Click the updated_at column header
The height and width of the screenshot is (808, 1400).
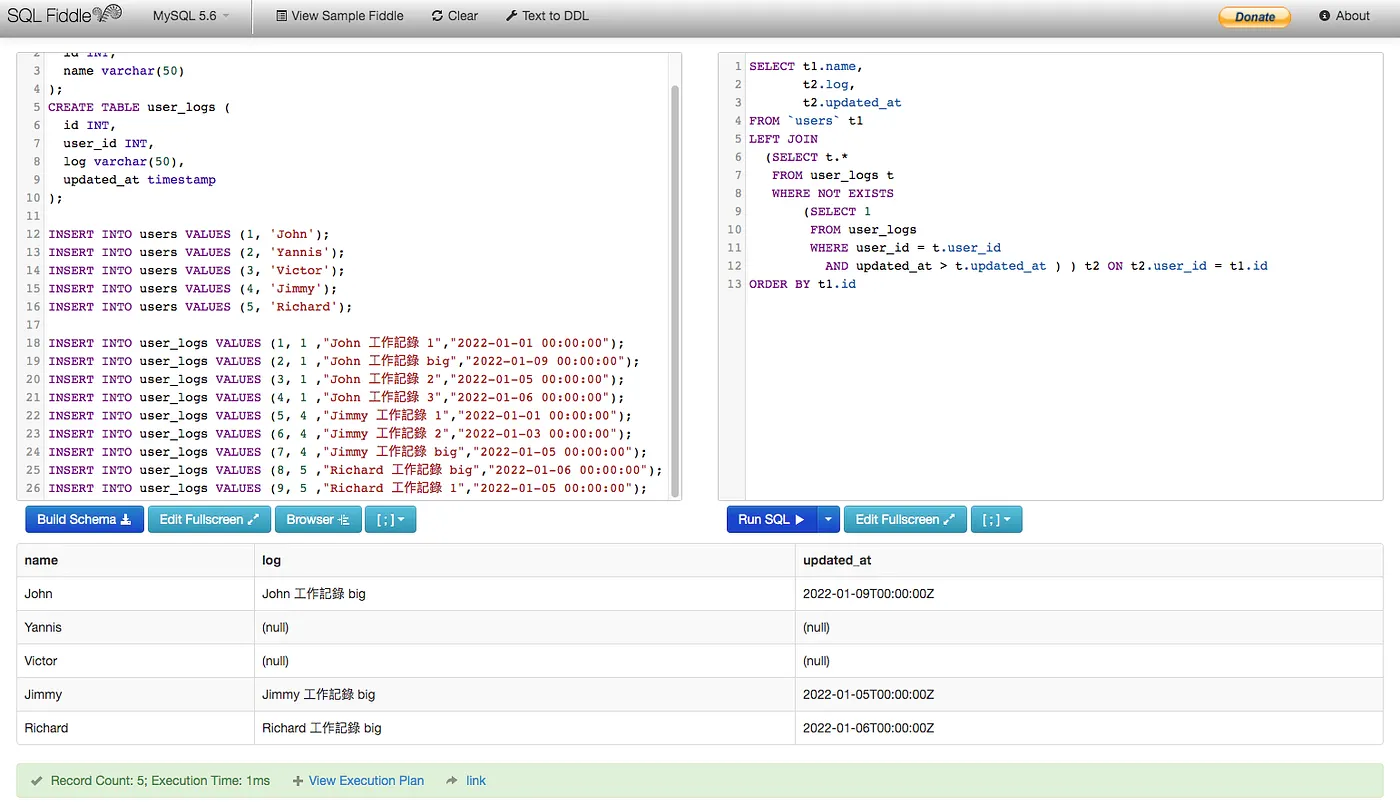tap(1089, 560)
